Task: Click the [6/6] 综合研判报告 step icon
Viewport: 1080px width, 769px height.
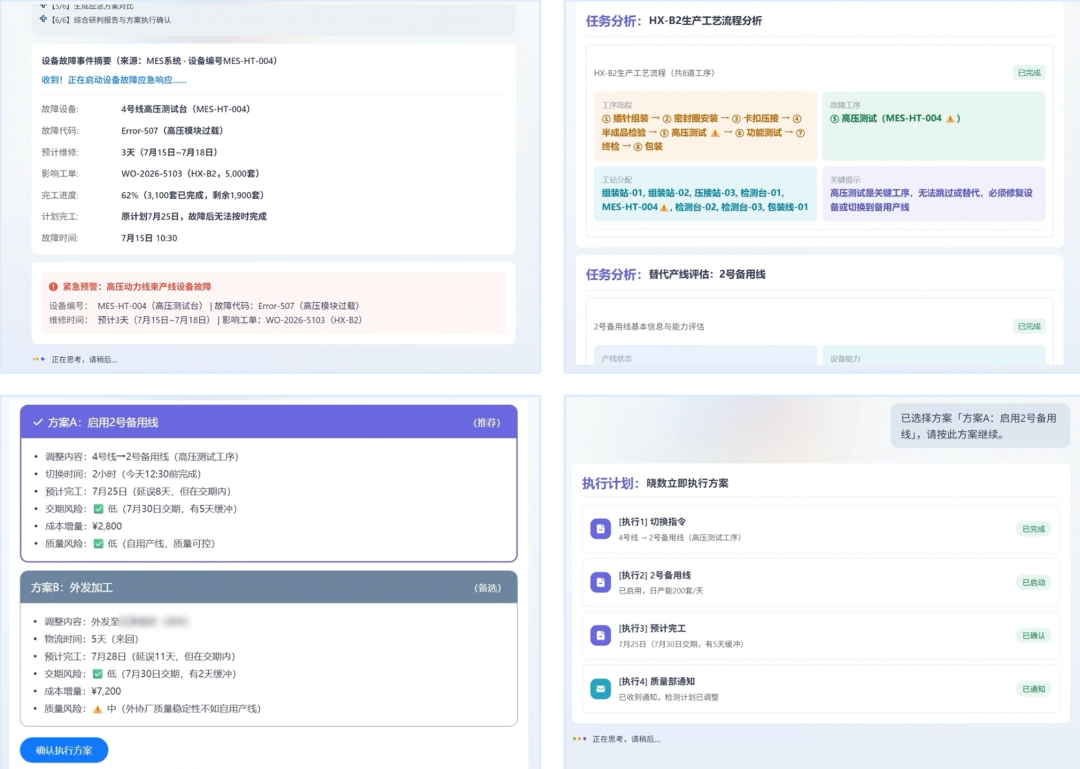Action: [43, 19]
